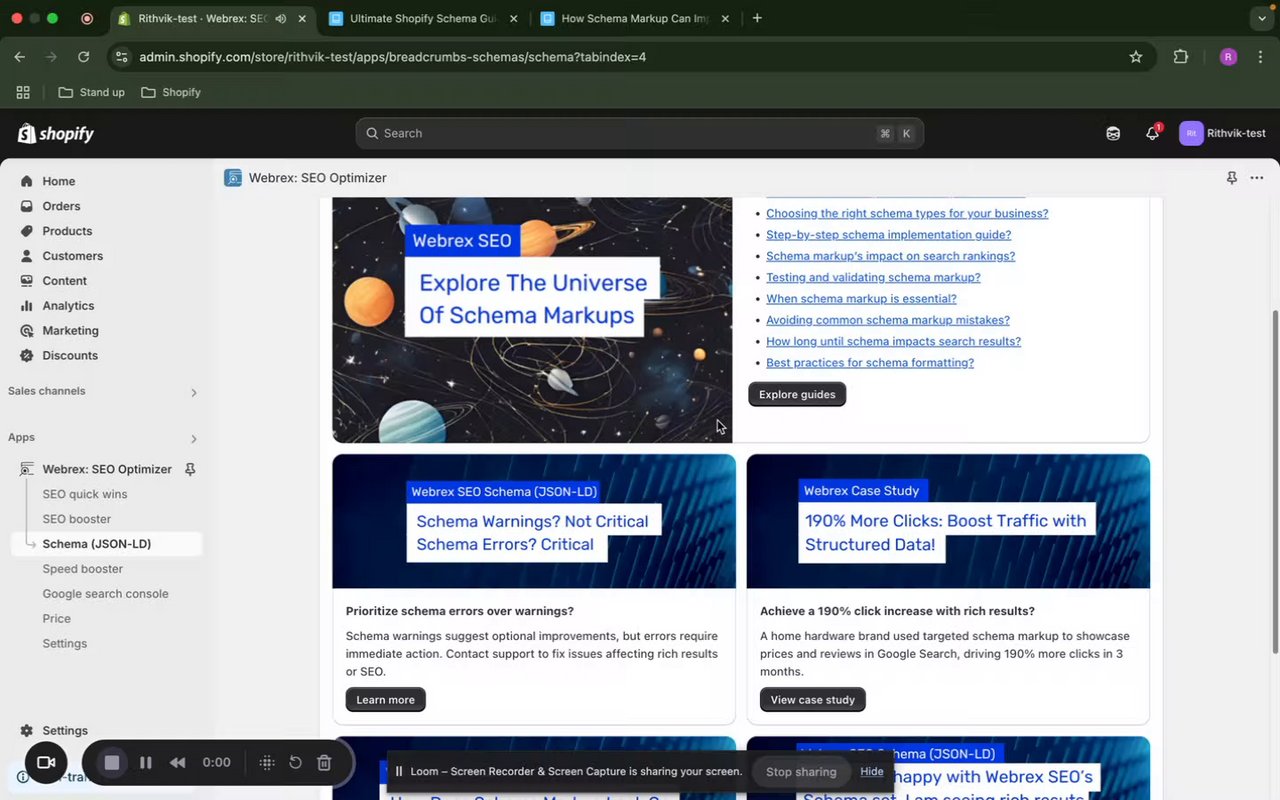Open the Chrome profile avatar
The width and height of the screenshot is (1280, 800).
[1229, 57]
